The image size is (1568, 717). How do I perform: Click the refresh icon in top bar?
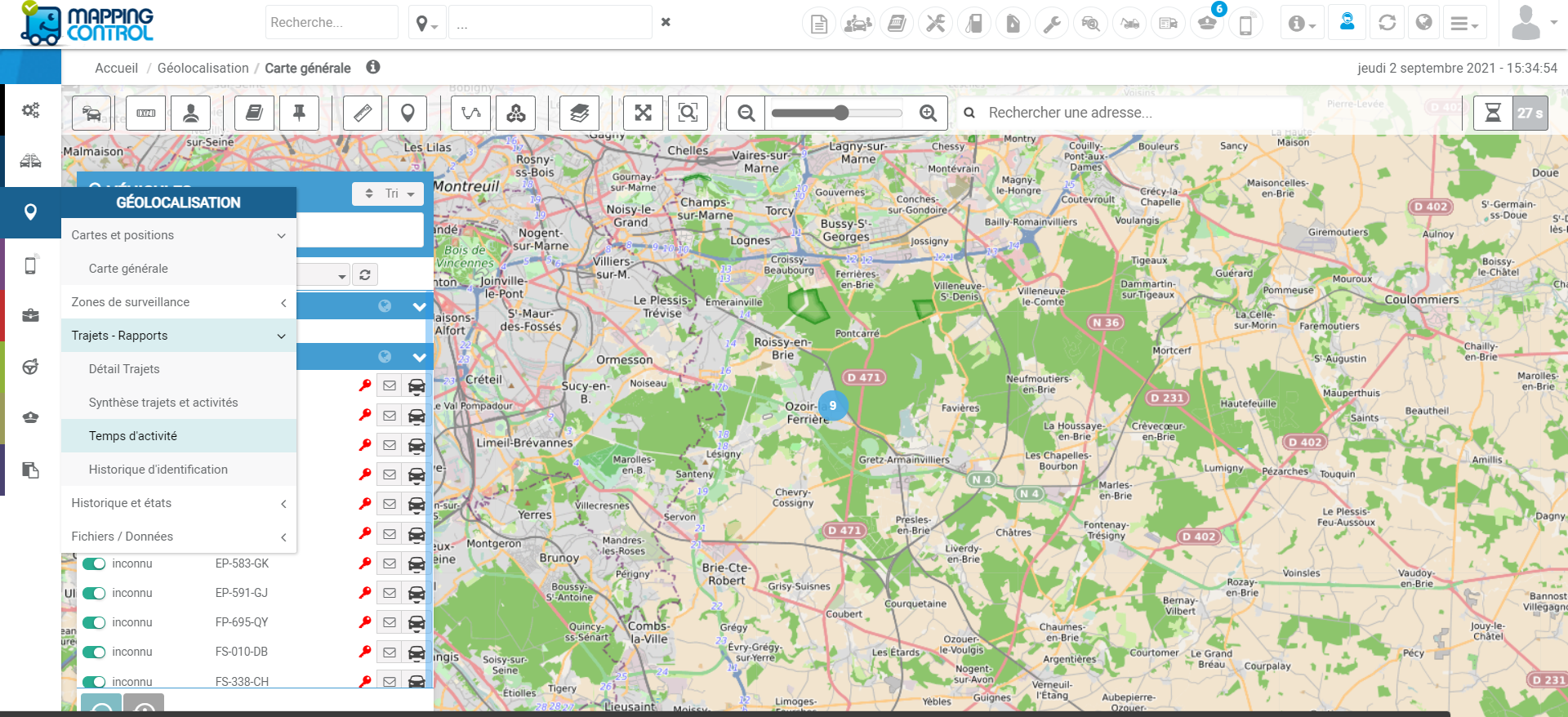click(x=1387, y=23)
